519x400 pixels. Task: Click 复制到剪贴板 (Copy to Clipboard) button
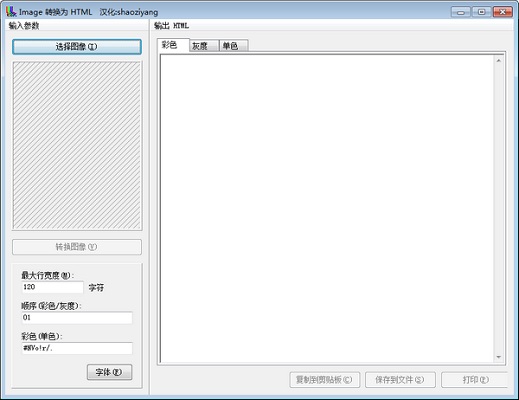325,380
